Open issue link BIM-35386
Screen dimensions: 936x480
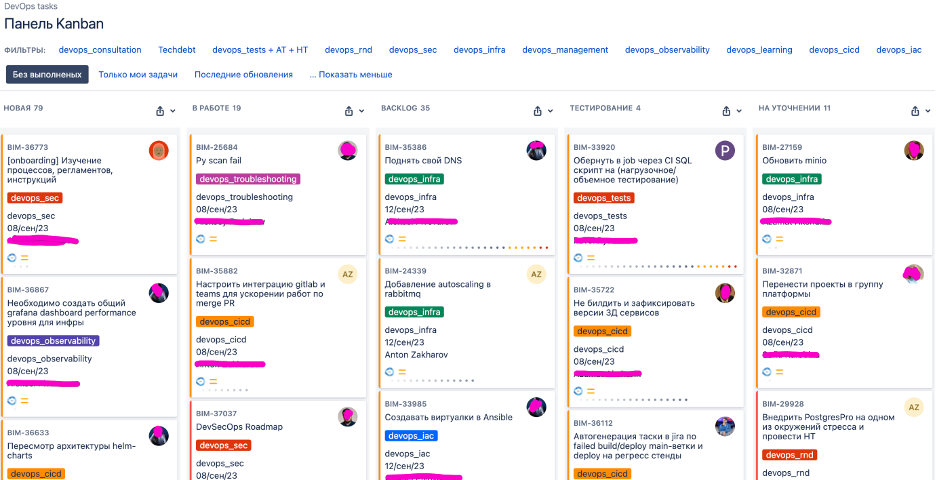point(405,147)
